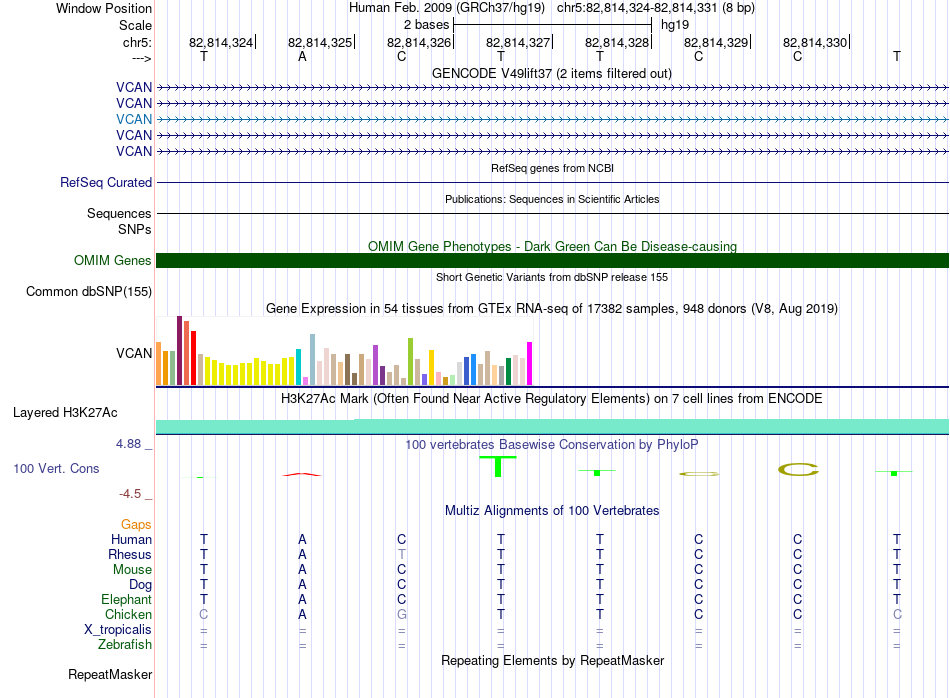950x698 pixels.
Task: Click 'Human Feb. 2009 (GRCh37/hg19)' assembly text
Action: [447, 8]
